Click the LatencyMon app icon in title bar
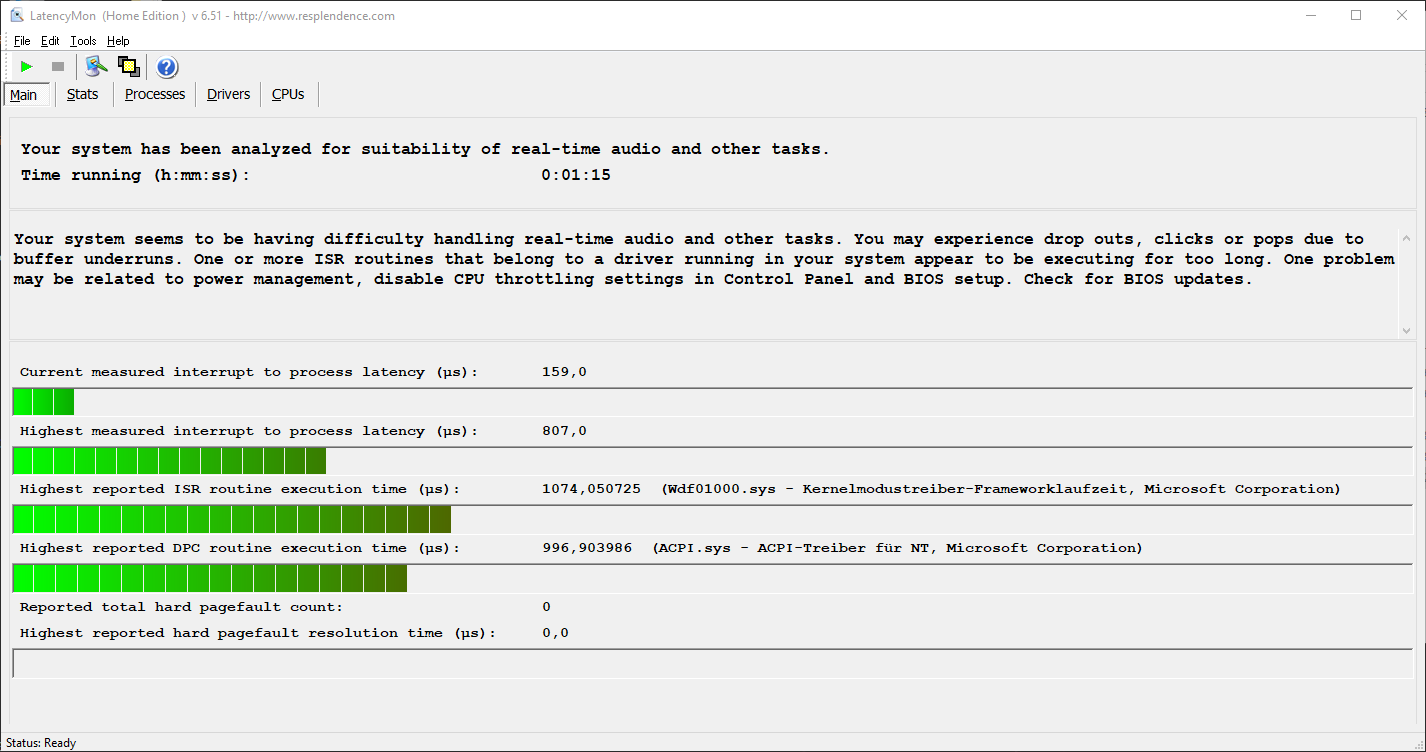Image resolution: width=1426 pixels, height=752 pixels. (x=16, y=15)
